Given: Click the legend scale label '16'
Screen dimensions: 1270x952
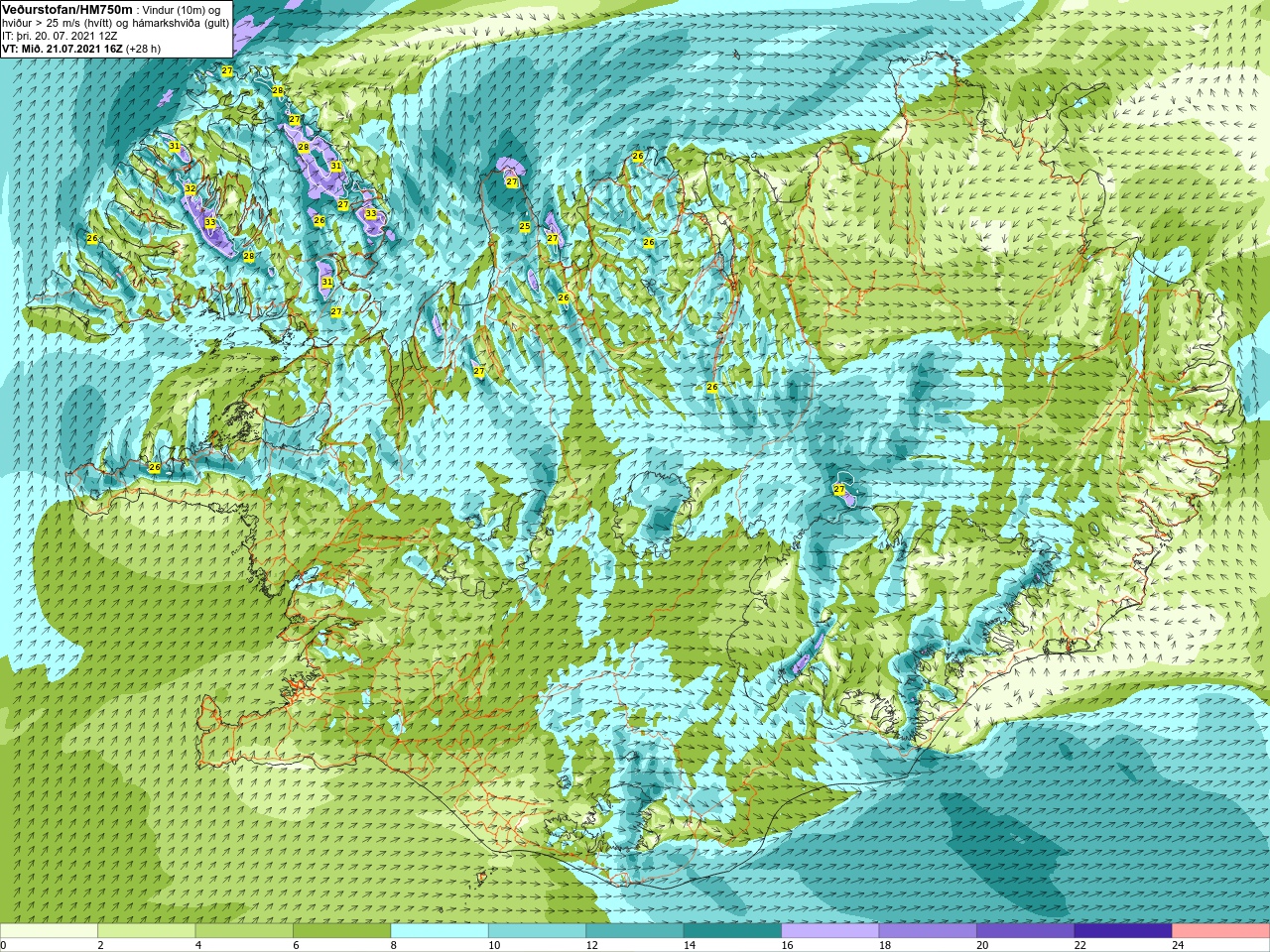Looking at the screenshot, I should click(787, 946).
